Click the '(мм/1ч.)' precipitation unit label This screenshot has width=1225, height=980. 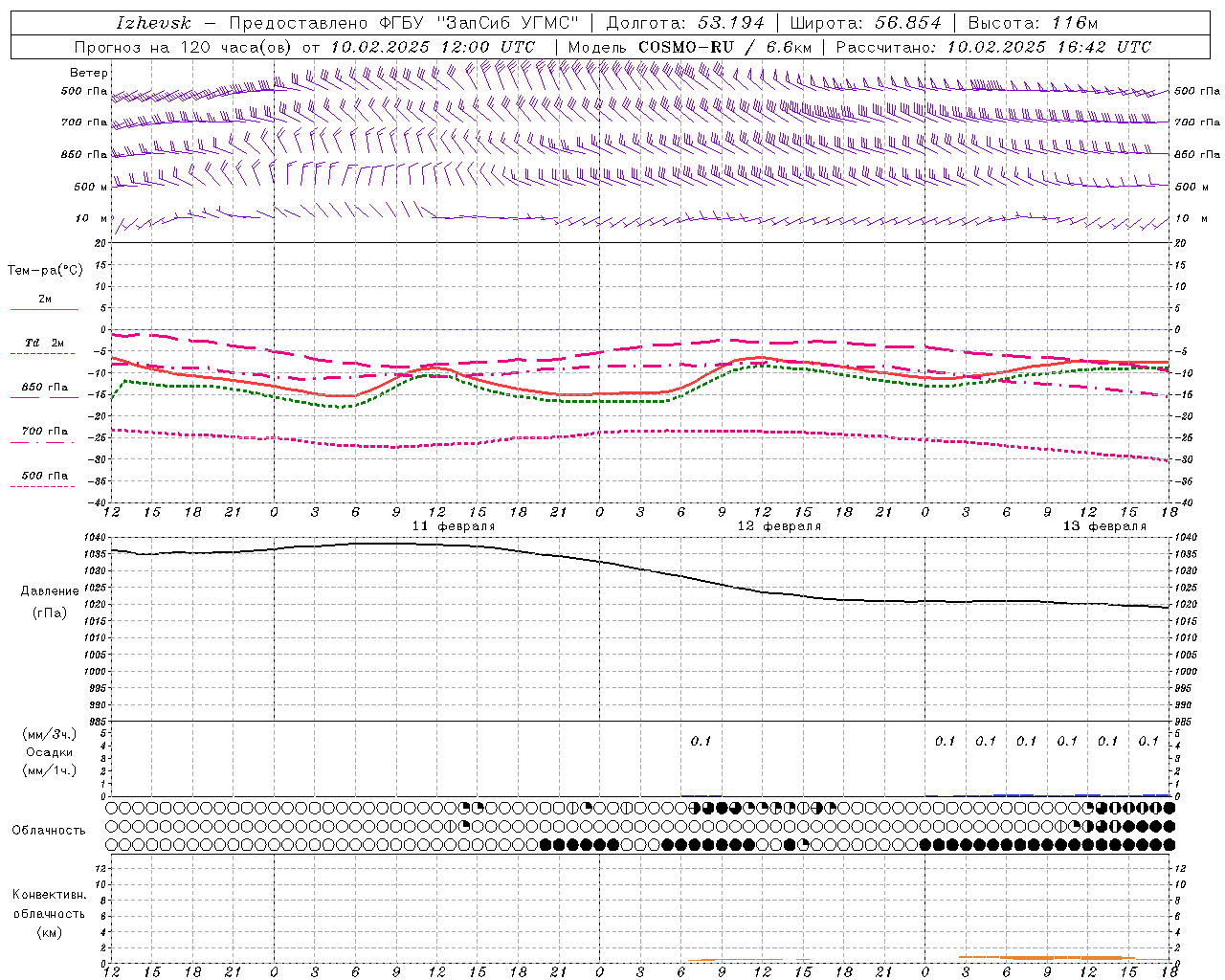(x=50, y=770)
